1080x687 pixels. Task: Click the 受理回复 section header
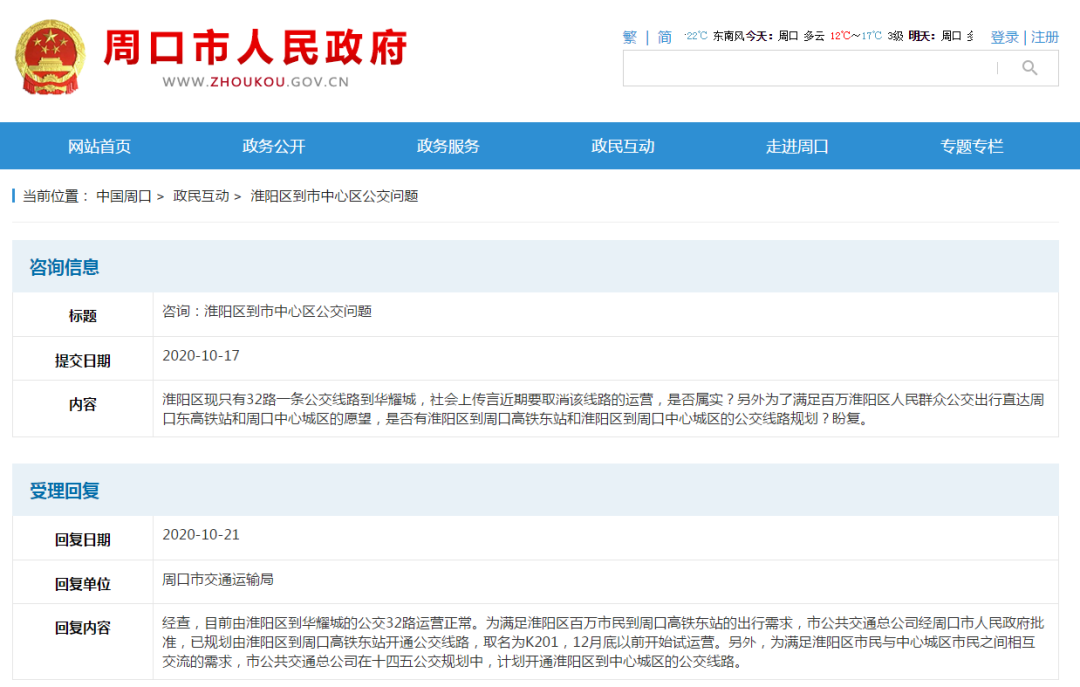(65, 491)
